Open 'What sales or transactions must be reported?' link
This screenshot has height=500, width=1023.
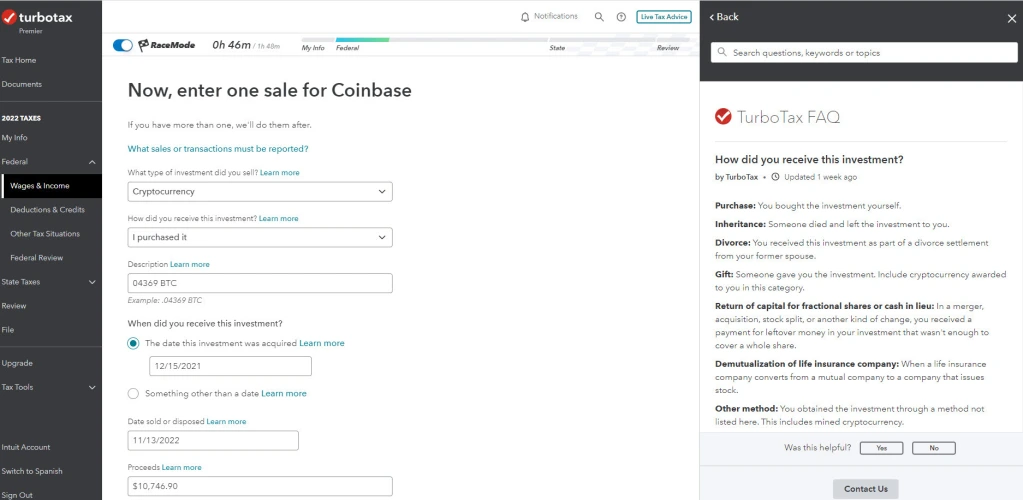tap(218, 149)
